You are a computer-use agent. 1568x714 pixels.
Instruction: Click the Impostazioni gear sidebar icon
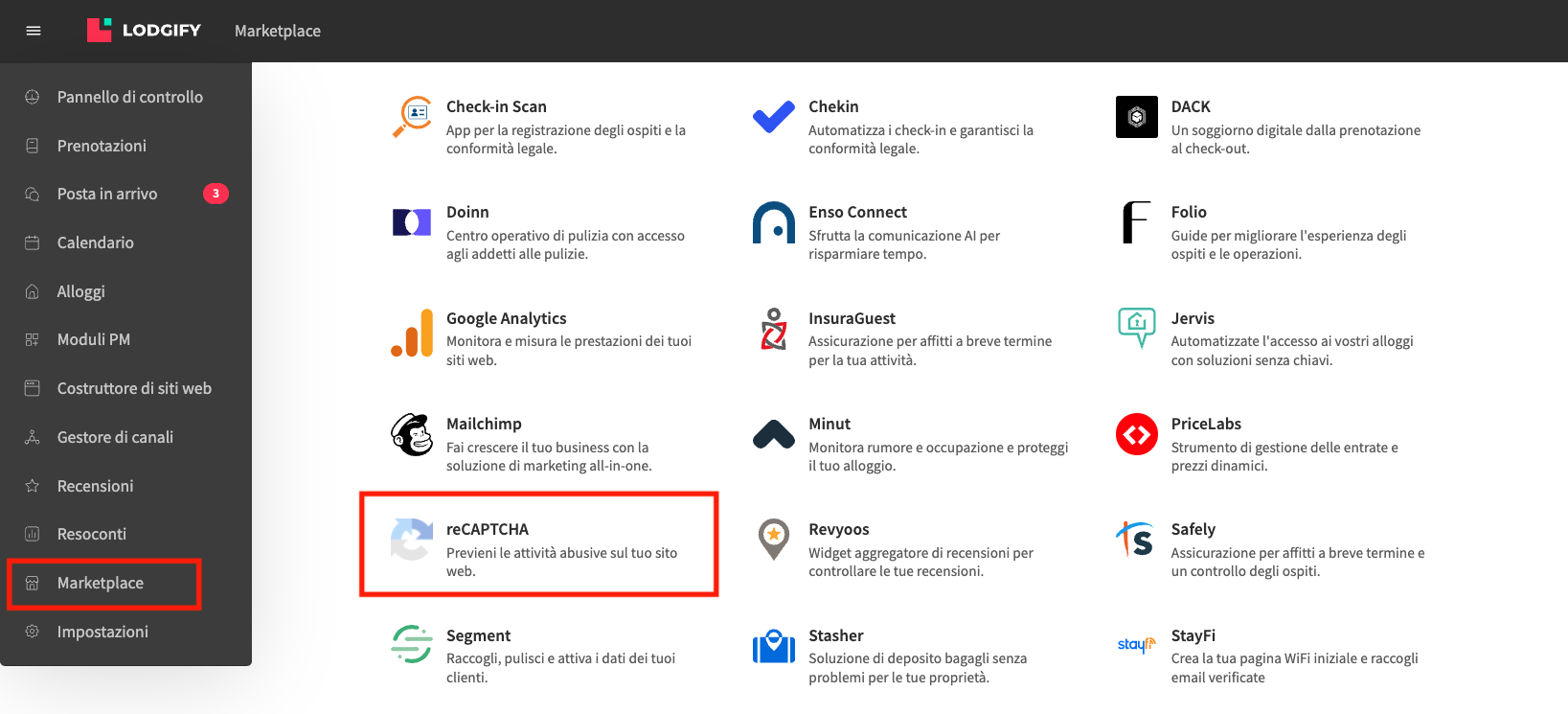33,632
